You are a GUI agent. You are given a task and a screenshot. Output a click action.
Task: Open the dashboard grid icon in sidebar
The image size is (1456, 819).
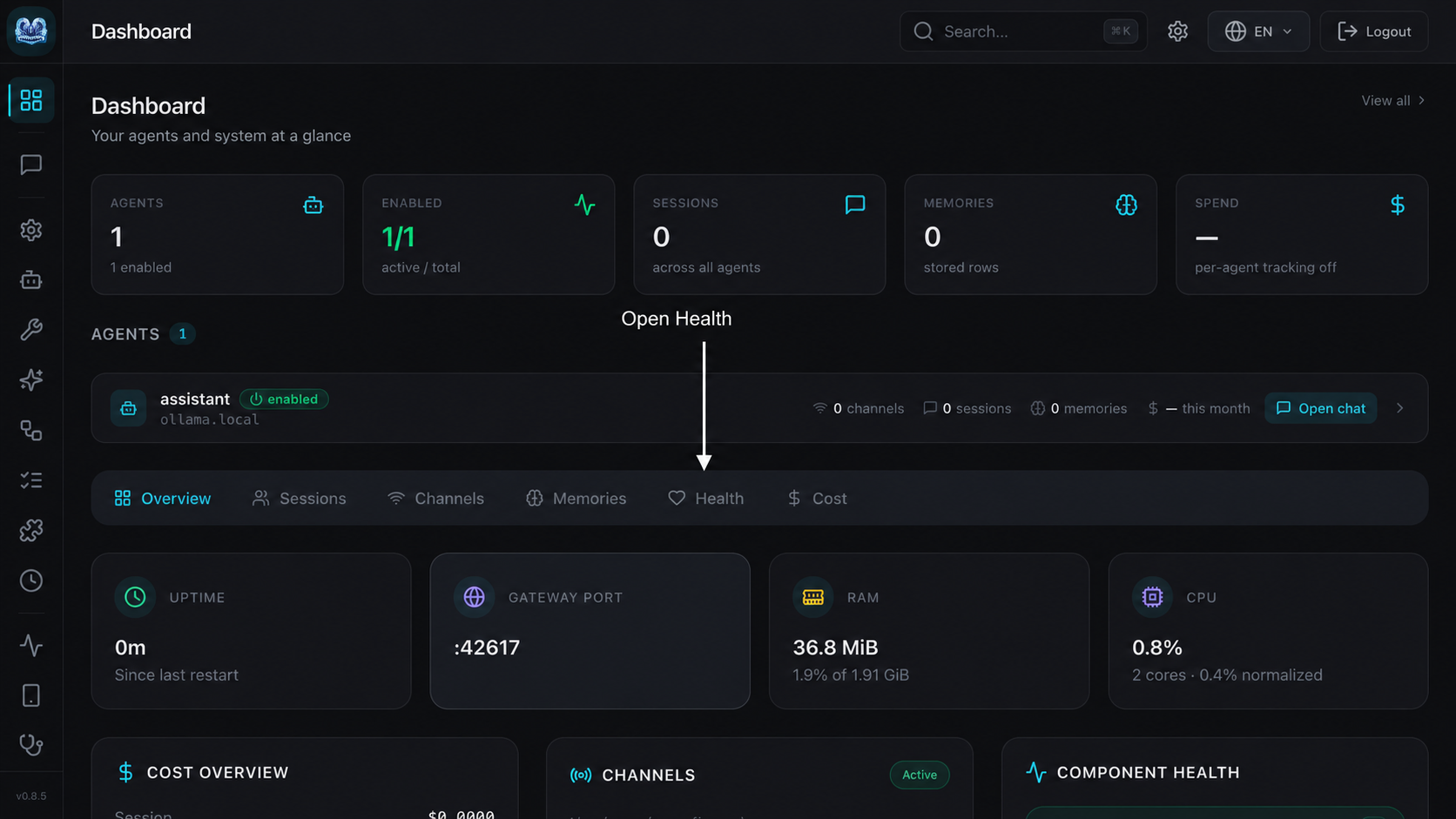click(x=31, y=100)
